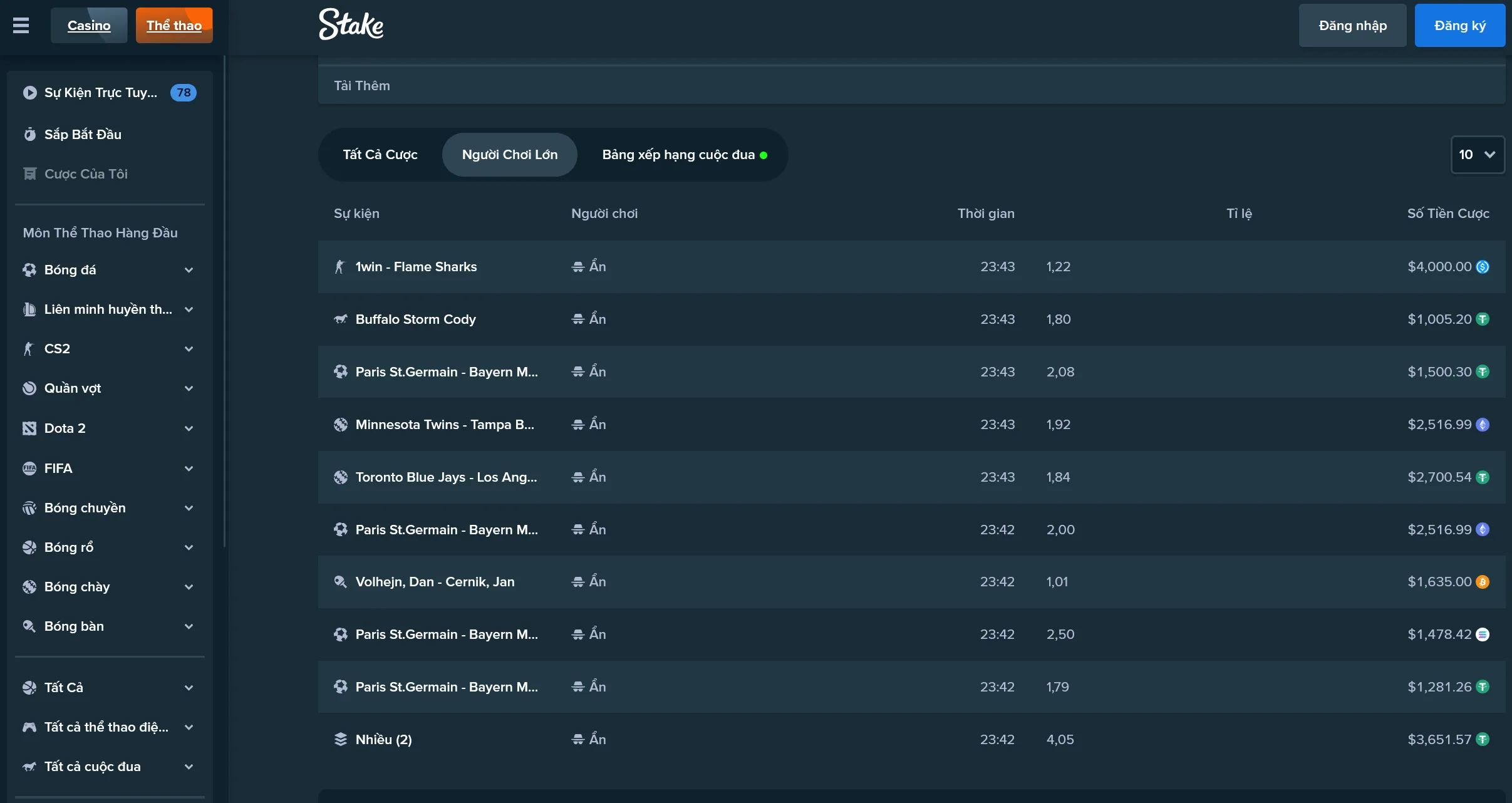Viewport: 1512px width, 803px height.
Task: Click the 2,50 odds value
Action: pos(1060,635)
